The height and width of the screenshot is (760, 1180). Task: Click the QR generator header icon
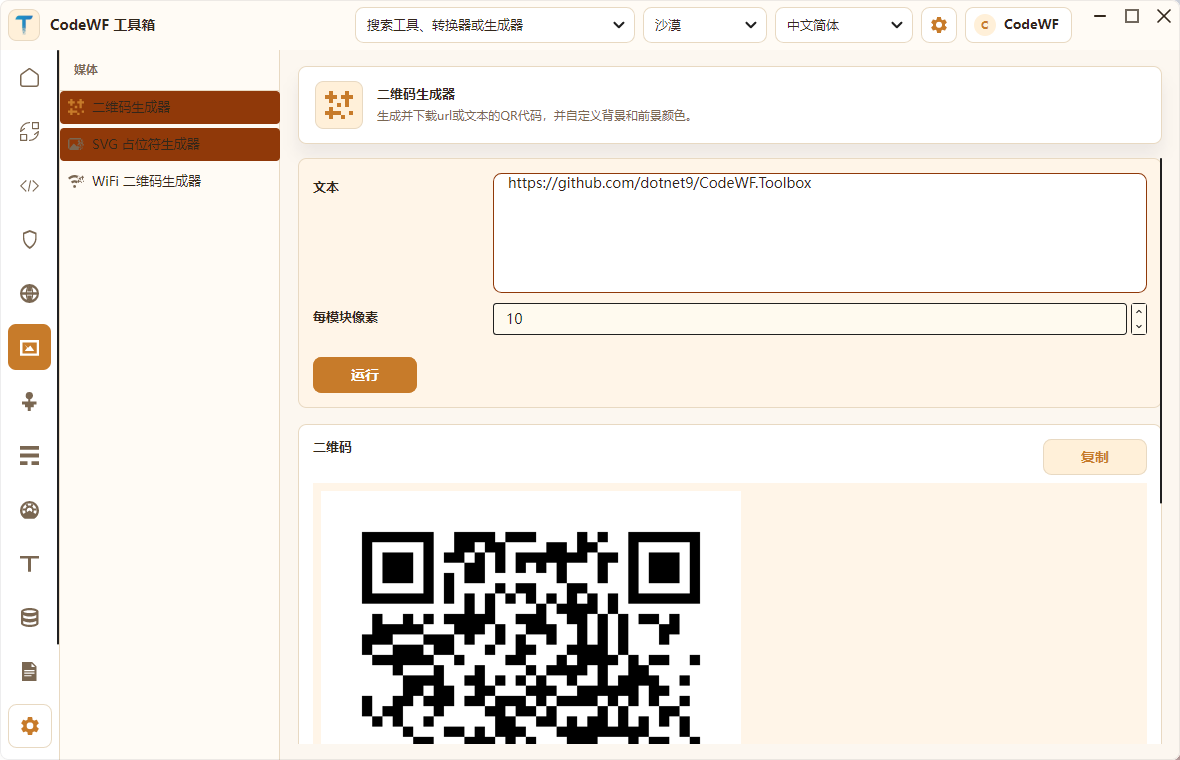pos(339,105)
